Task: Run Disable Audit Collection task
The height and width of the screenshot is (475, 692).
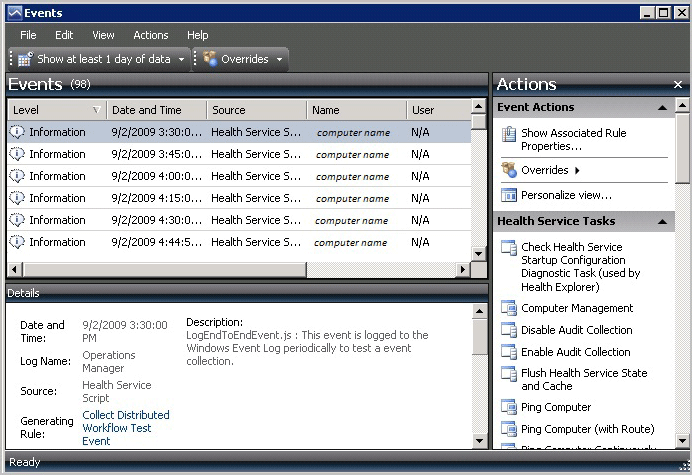Action: pos(576,330)
